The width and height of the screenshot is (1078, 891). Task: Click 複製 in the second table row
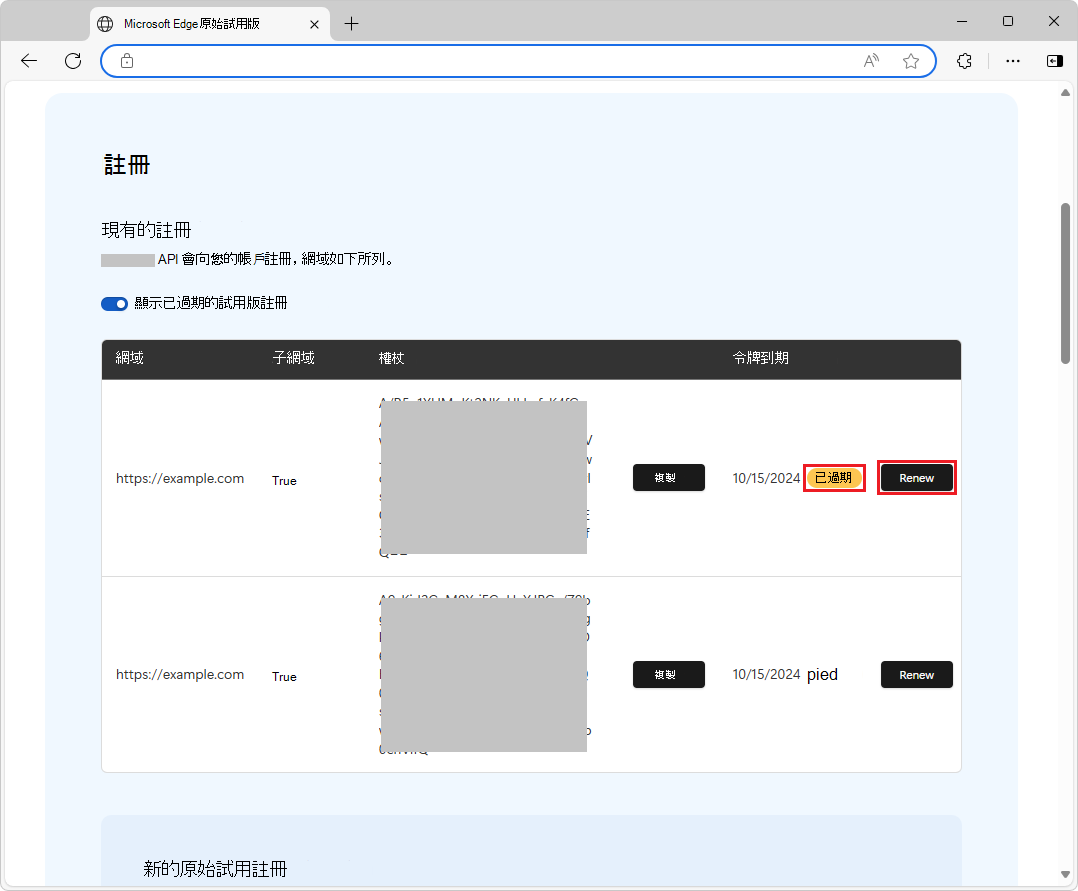(668, 674)
